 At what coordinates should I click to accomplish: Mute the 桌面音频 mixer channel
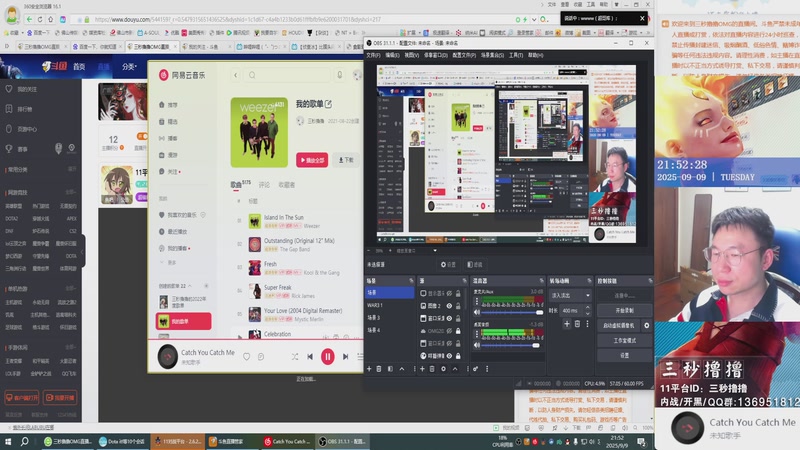(x=477, y=345)
